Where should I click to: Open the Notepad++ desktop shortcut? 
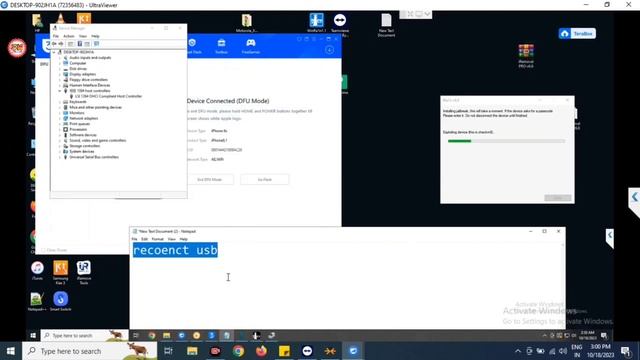pyautogui.click(x=37, y=302)
